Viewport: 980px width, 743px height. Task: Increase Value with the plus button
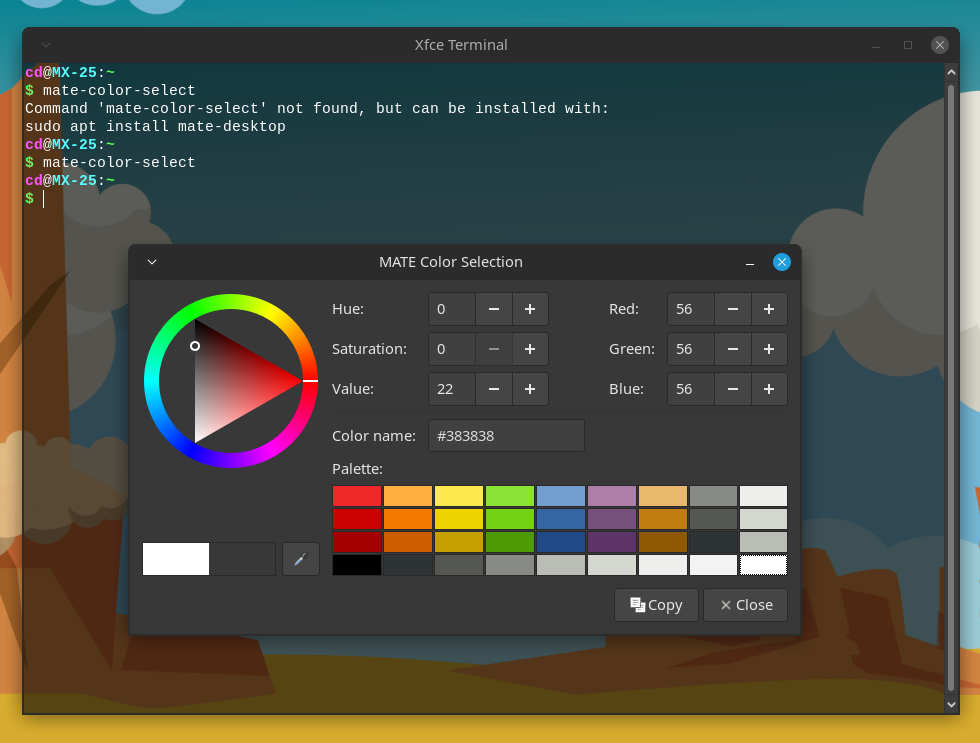click(530, 389)
